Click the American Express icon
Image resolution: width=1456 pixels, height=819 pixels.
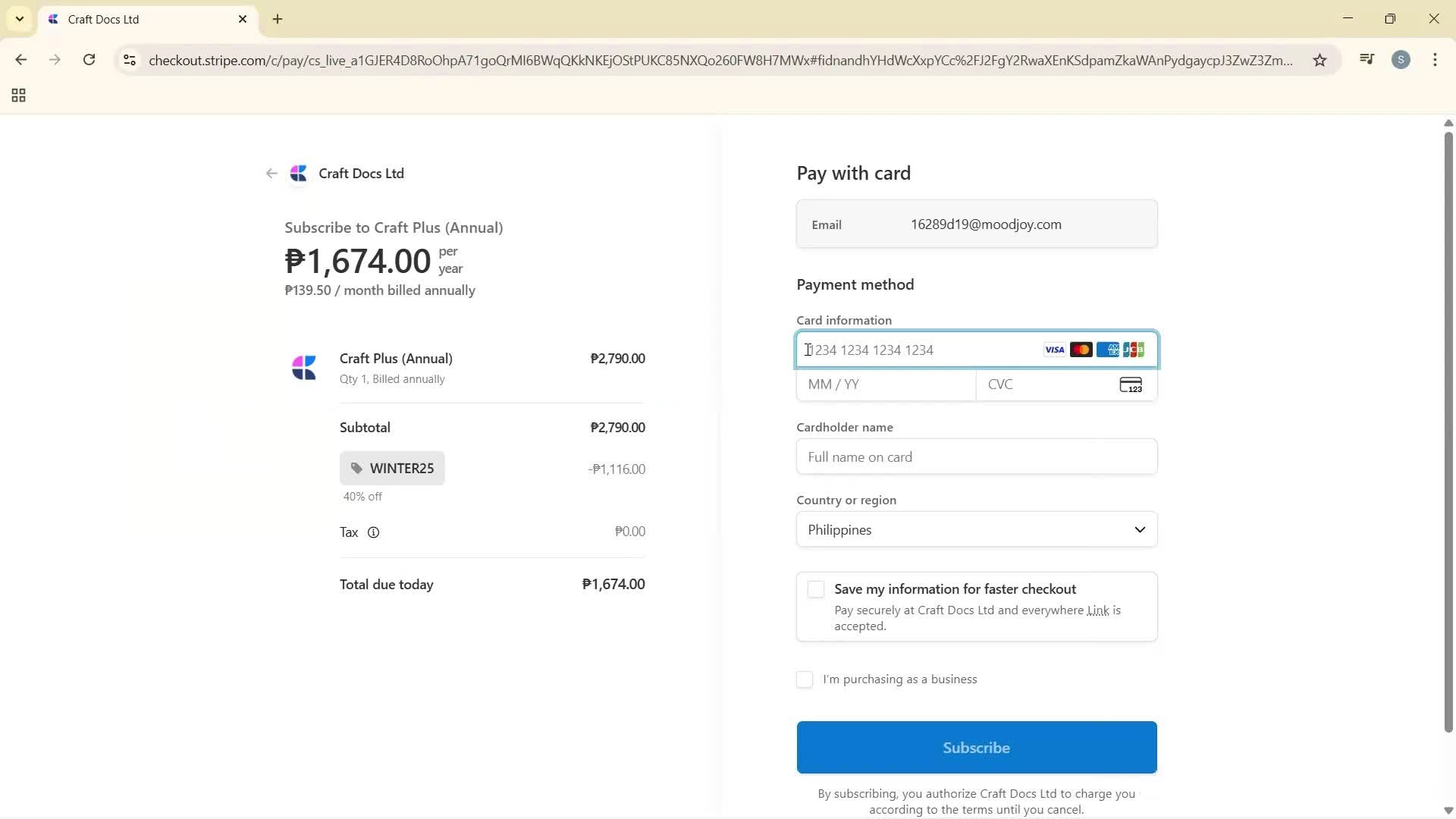coord(1107,350)
